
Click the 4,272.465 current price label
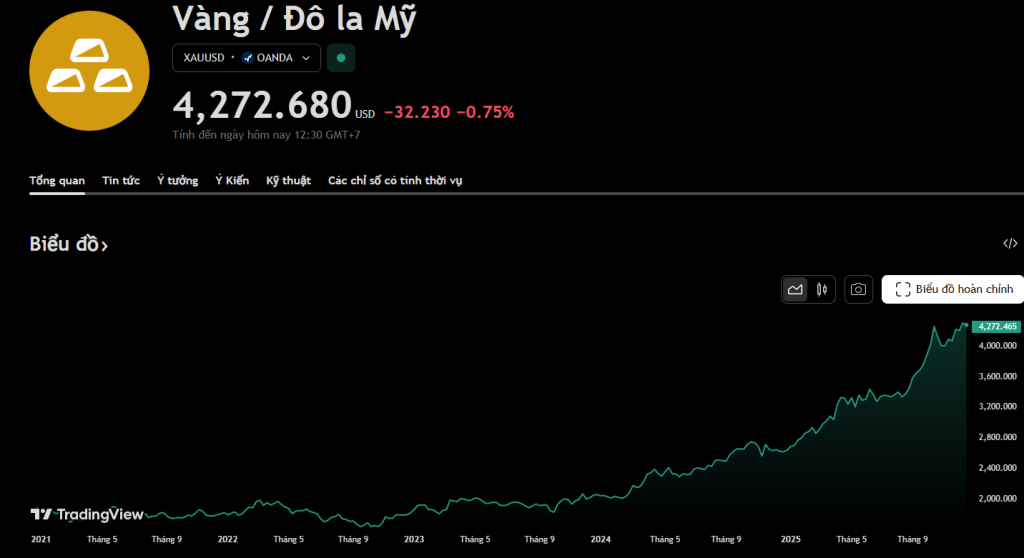(996, 326)
